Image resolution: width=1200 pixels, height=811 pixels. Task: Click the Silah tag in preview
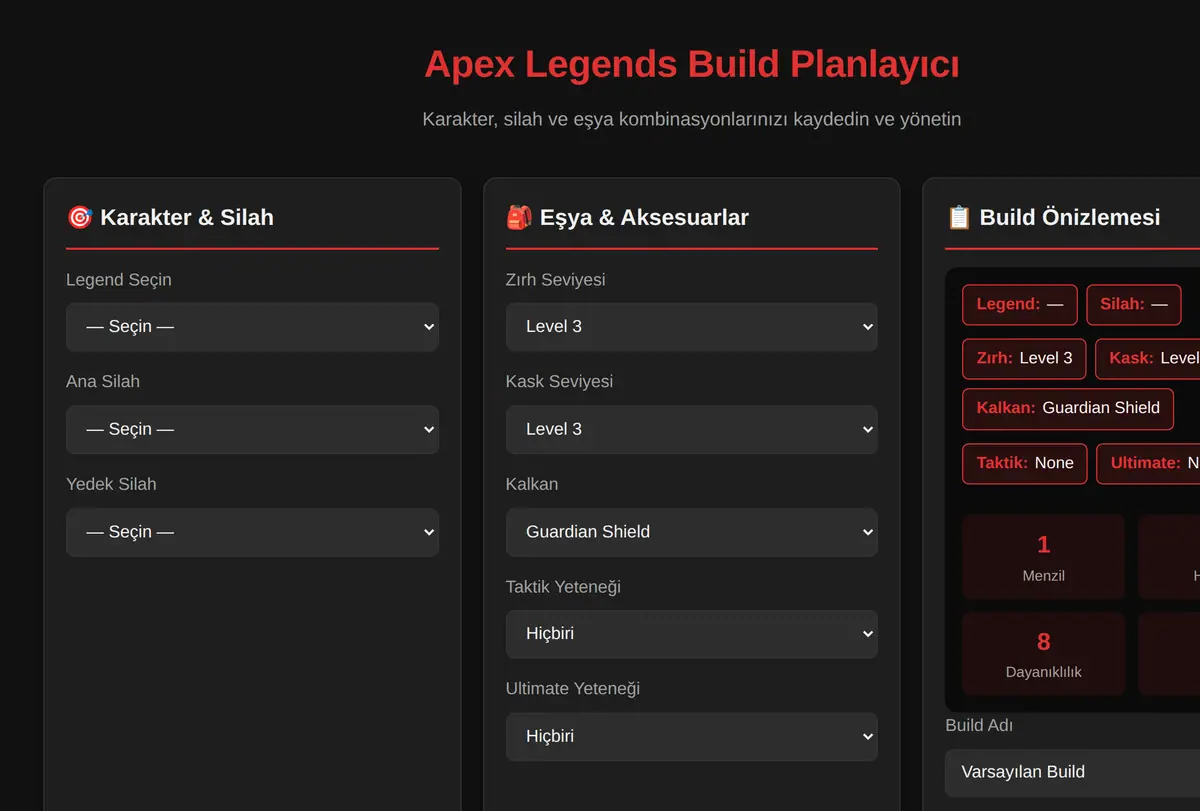tap(1134, 304)
